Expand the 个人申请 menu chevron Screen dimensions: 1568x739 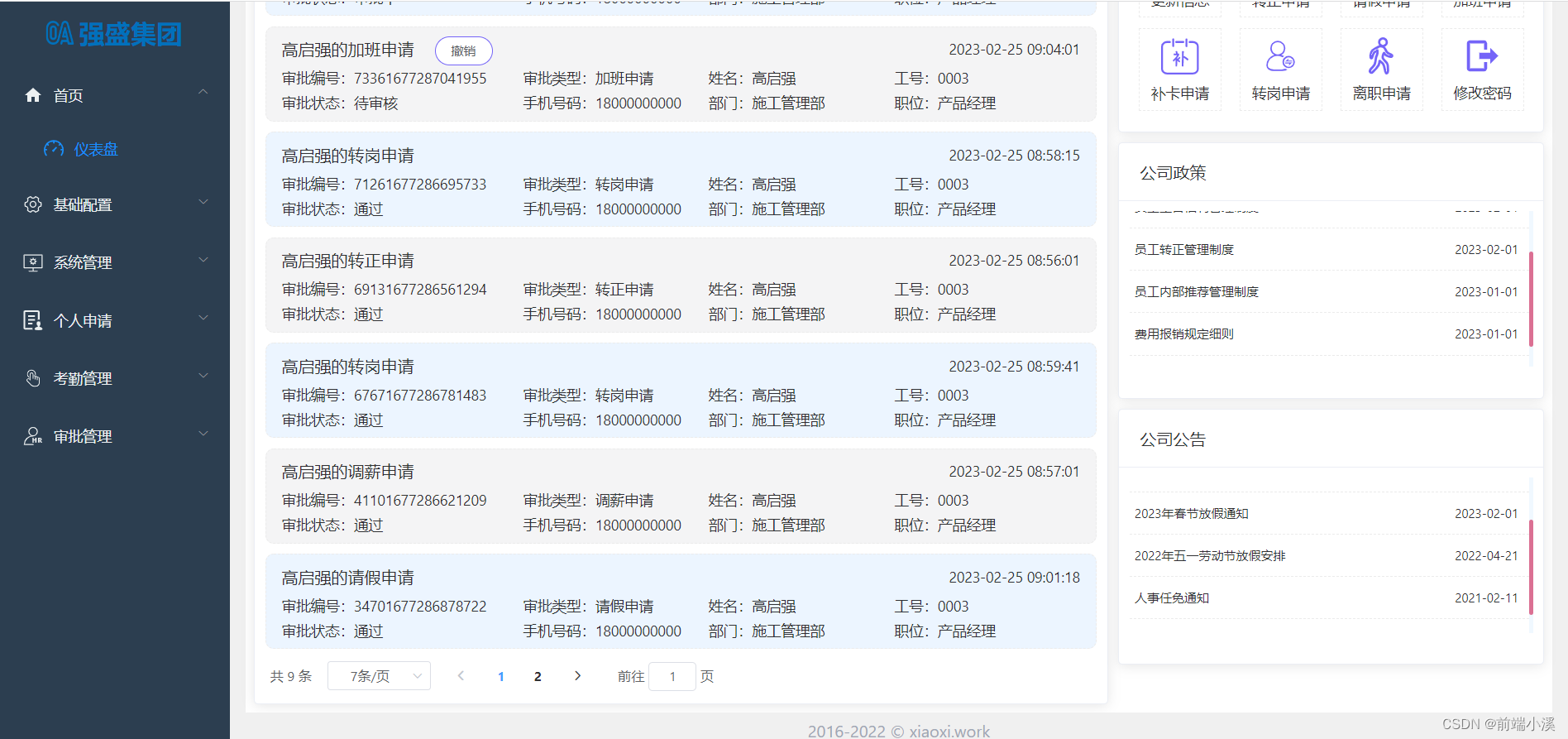click(203, 318)
